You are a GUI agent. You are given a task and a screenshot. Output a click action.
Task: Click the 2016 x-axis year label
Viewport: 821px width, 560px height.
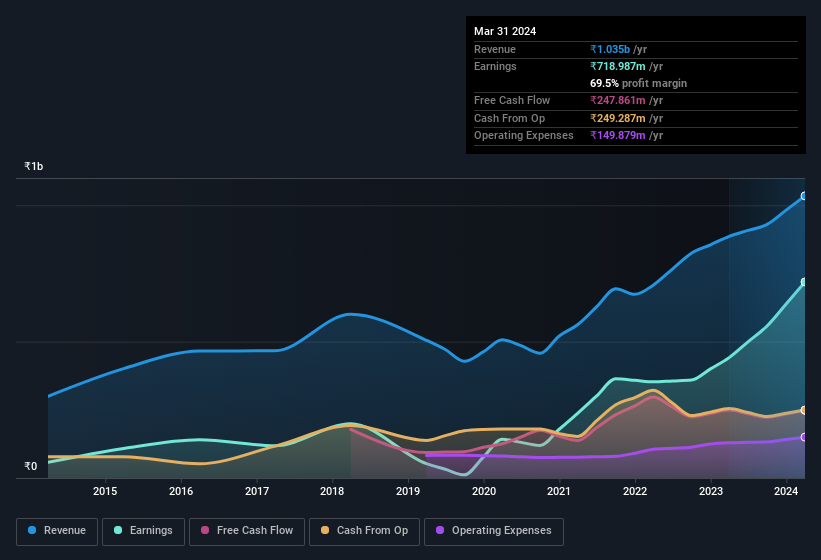[x=181, y=491]
